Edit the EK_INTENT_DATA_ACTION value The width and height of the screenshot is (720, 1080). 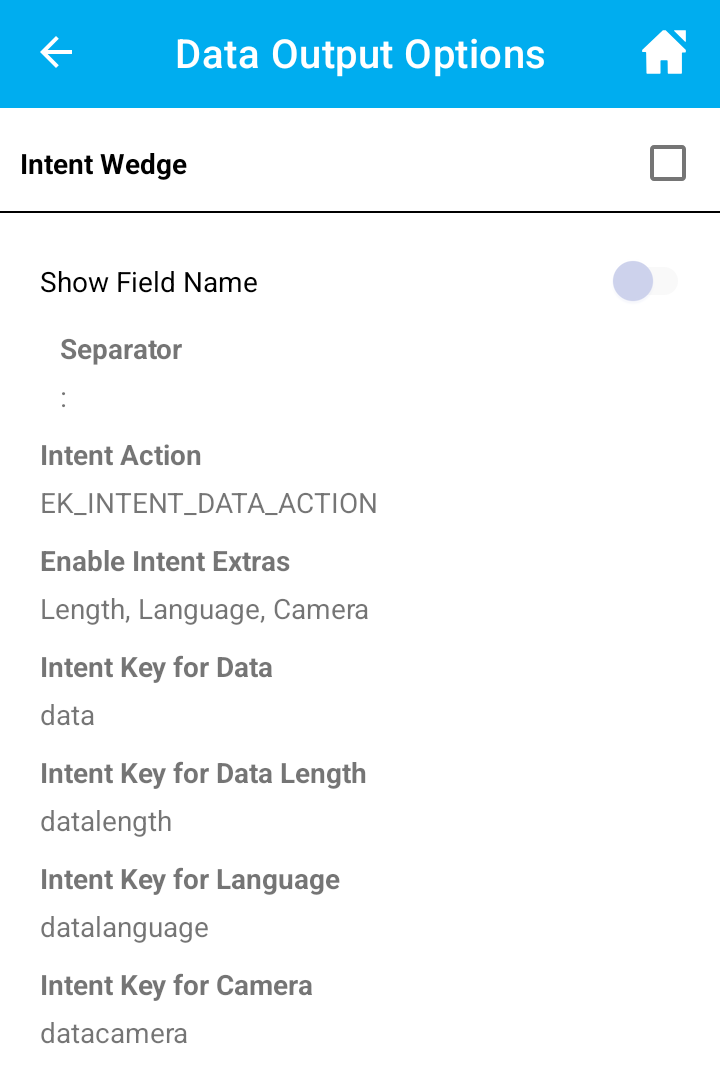(209, 504)
